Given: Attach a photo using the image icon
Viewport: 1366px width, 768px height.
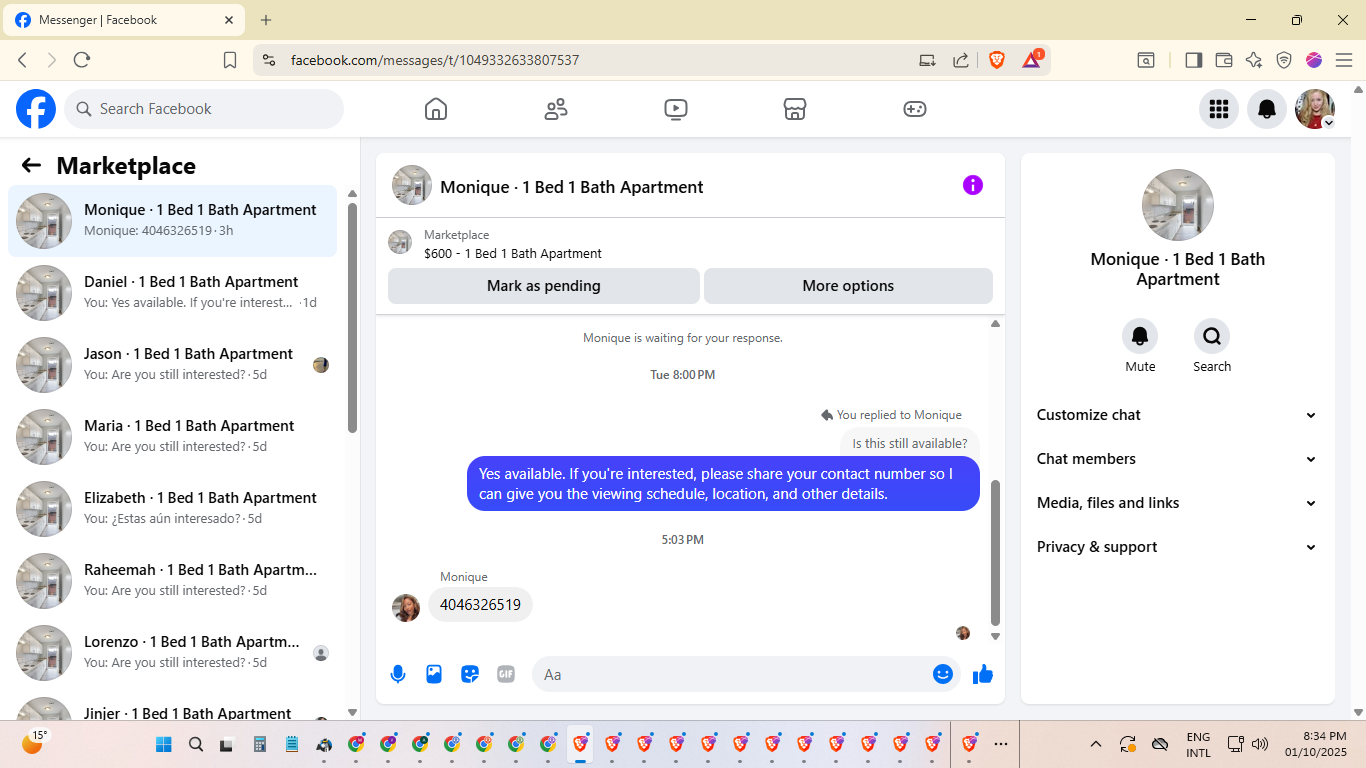Looking at the screenshot, I should [434, 674].
